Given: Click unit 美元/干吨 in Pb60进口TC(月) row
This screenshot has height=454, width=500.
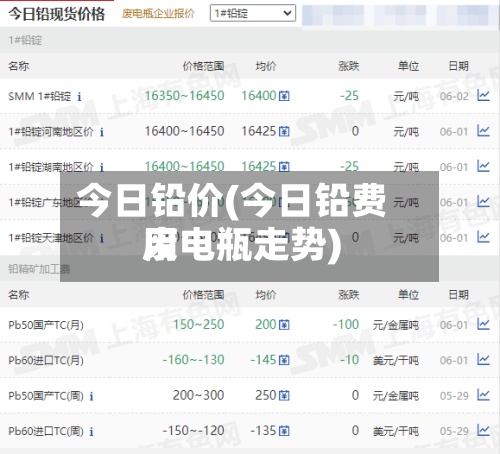Looking at the screenshot, I should (396, 360).
